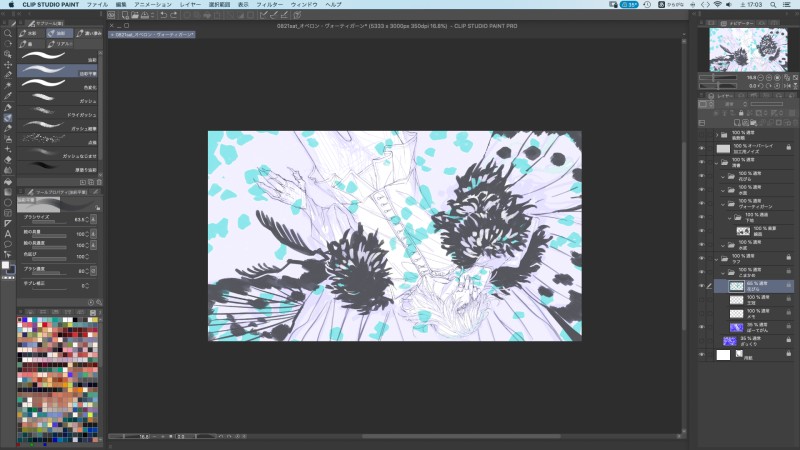Open the レイヤー menu
Screen dimensions: 800x450
[190, 5]
